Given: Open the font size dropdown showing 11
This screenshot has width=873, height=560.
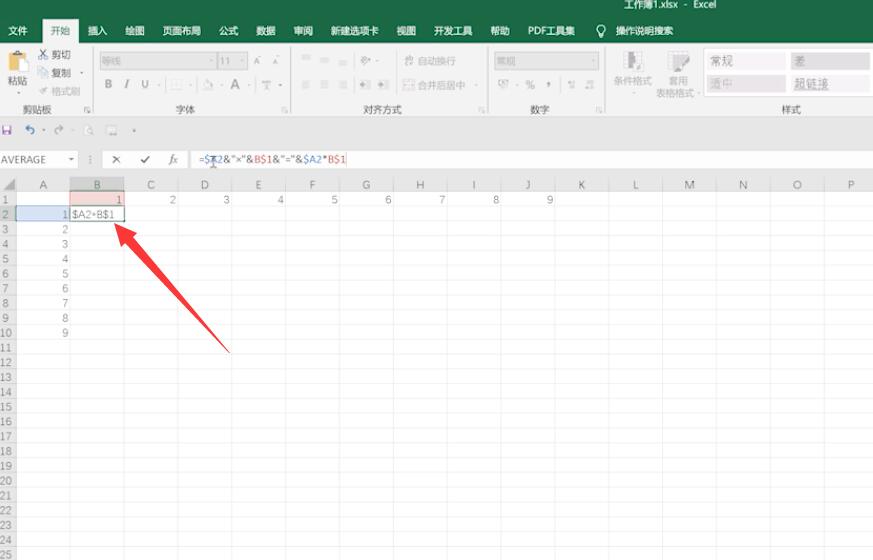Looking at the screenshot, I should pyautogui.click(x=243, y=61).
